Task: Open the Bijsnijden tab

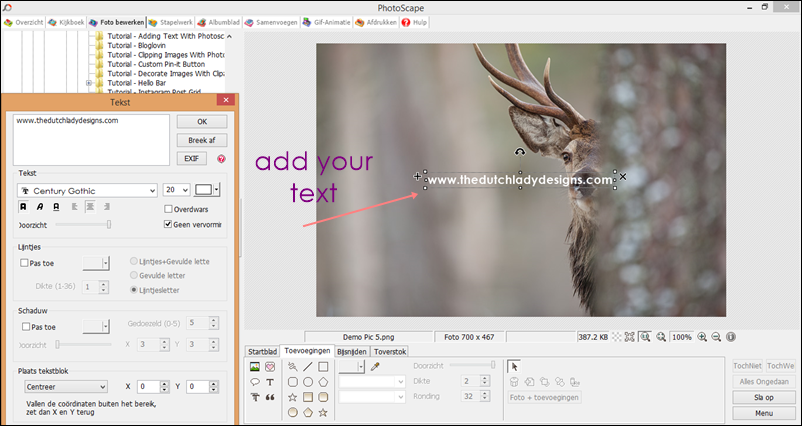Action: [x=352, y=352]
